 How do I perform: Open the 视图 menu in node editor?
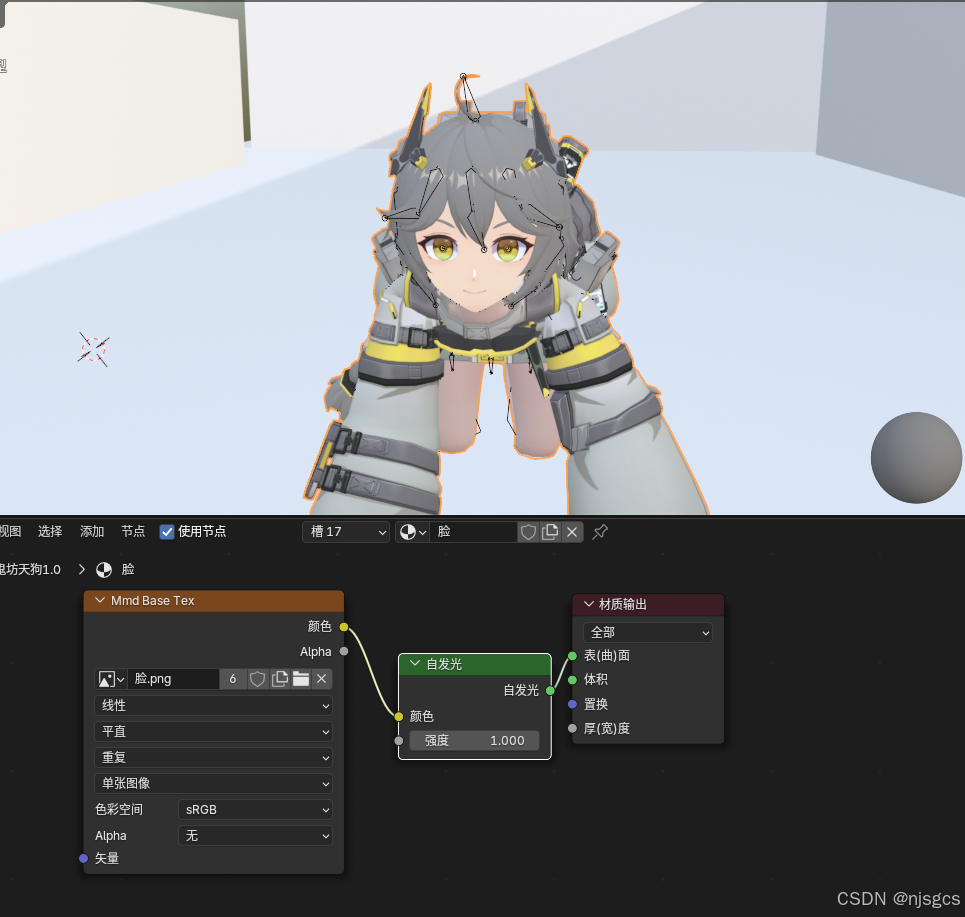coord(10,532)
